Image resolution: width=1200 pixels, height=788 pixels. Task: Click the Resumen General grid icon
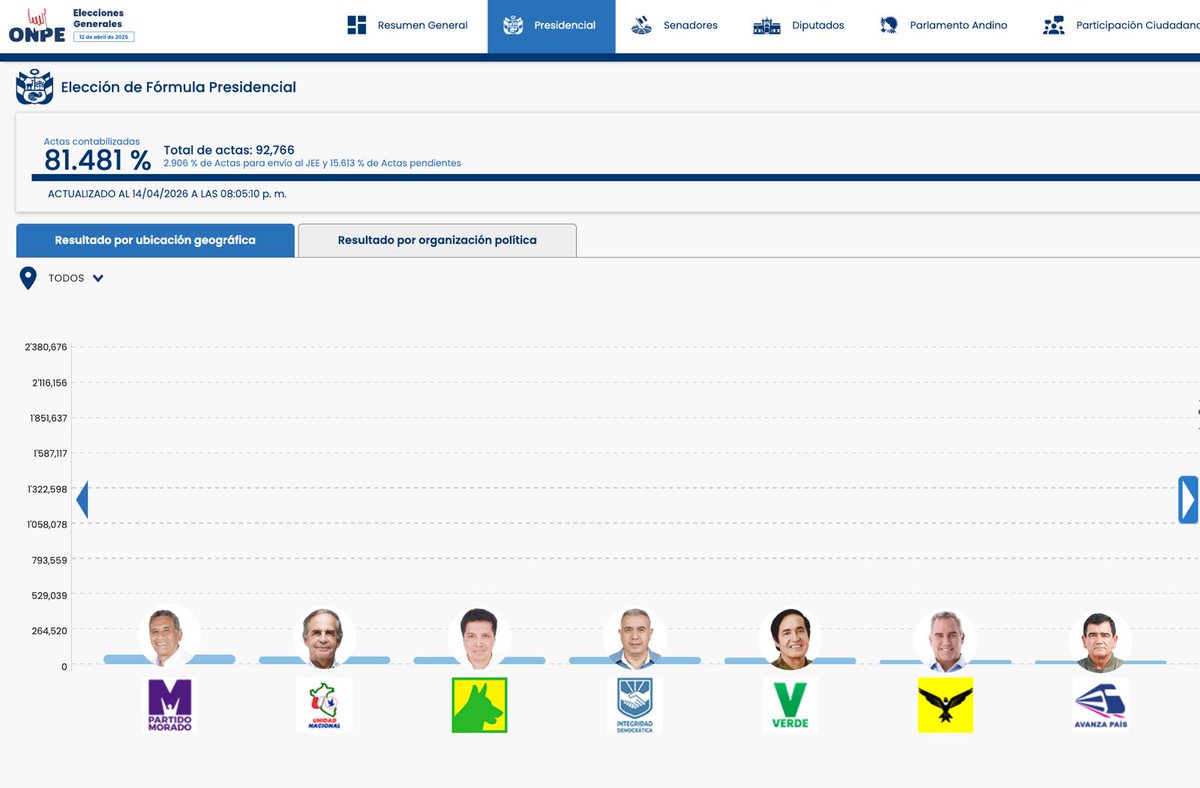click(x=357, y=25)
